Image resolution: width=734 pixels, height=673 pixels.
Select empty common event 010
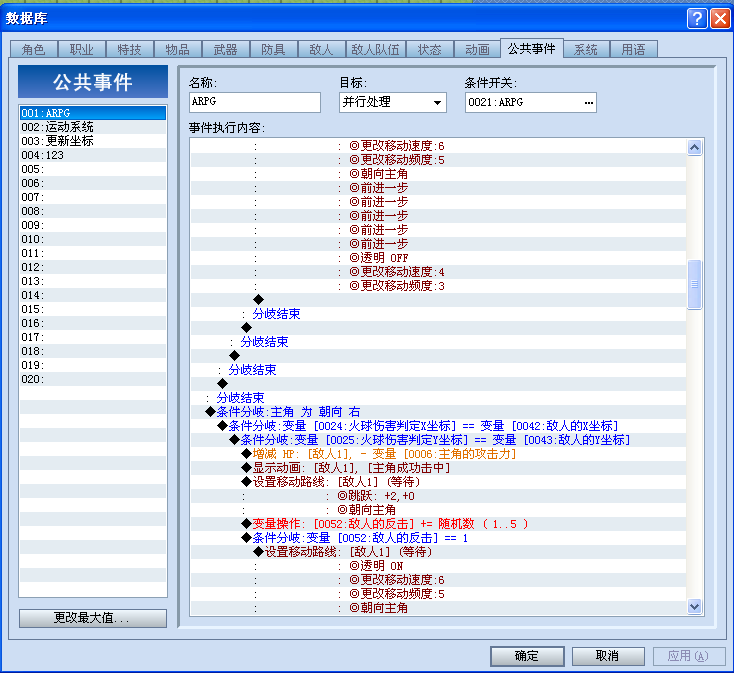point(93,239)
